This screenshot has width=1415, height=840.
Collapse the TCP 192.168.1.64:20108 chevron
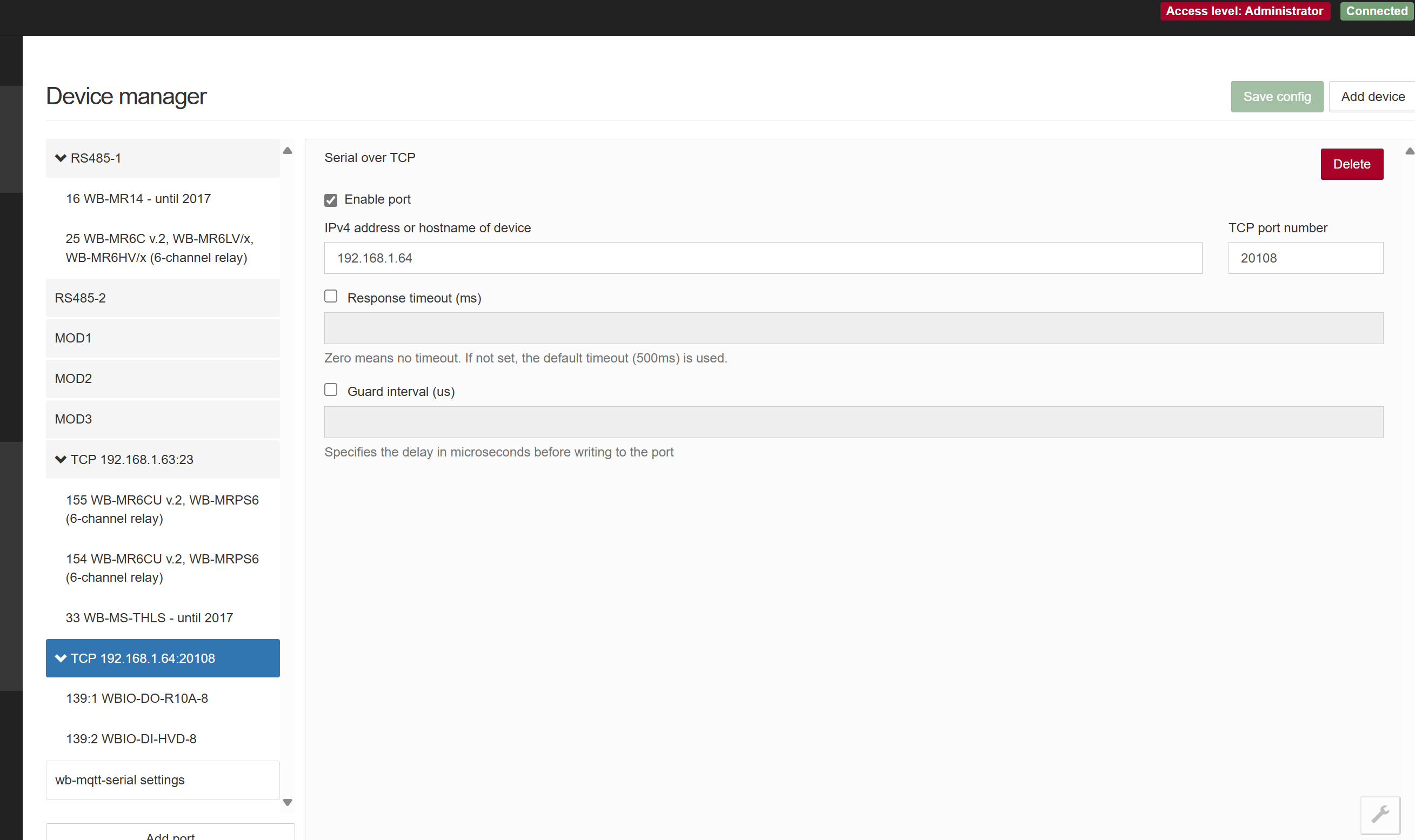tap(61, 658)
